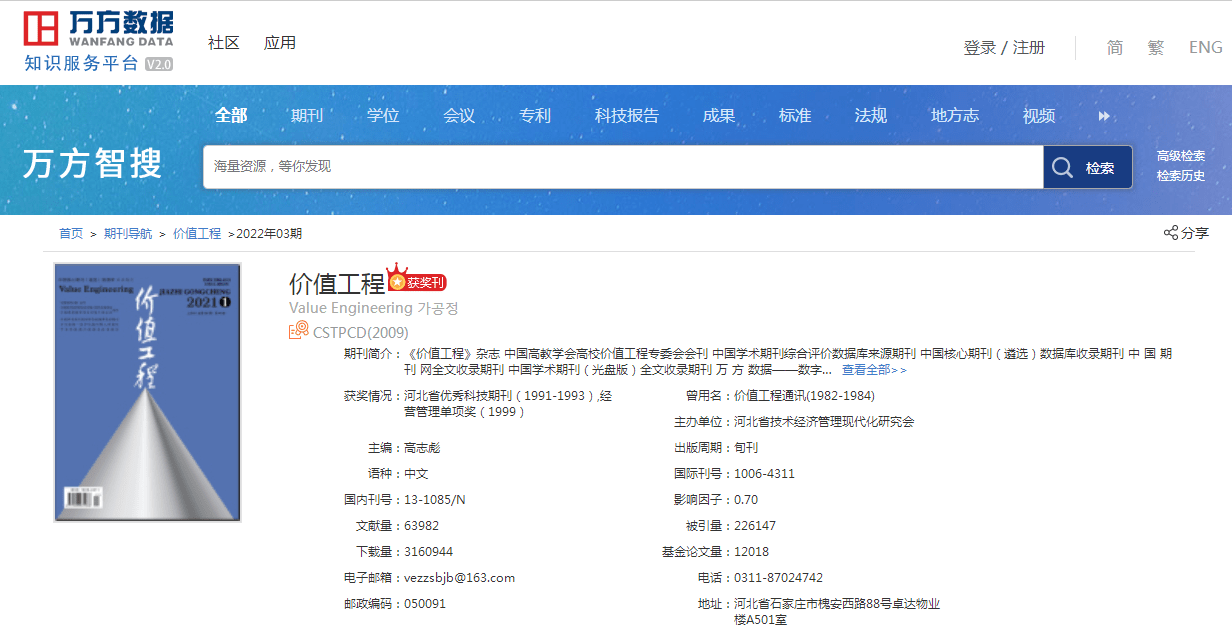Screen dimensions: 1232x638
Task: Go to 首页 in the breadcrumb
Action: 71,234
